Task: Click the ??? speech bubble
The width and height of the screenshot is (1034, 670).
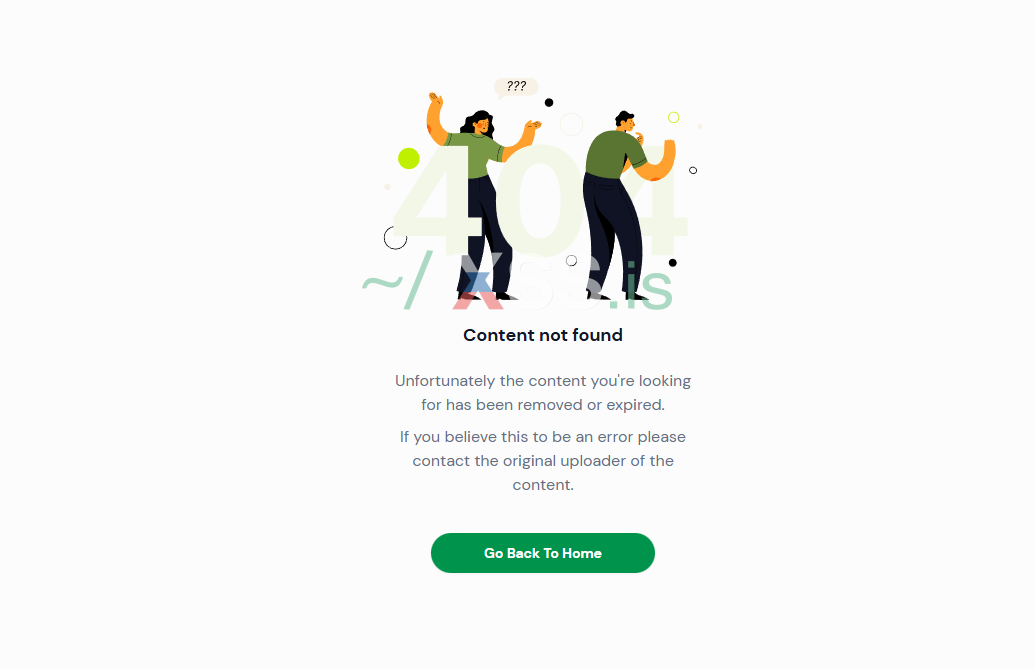Action: pos(516,87)
